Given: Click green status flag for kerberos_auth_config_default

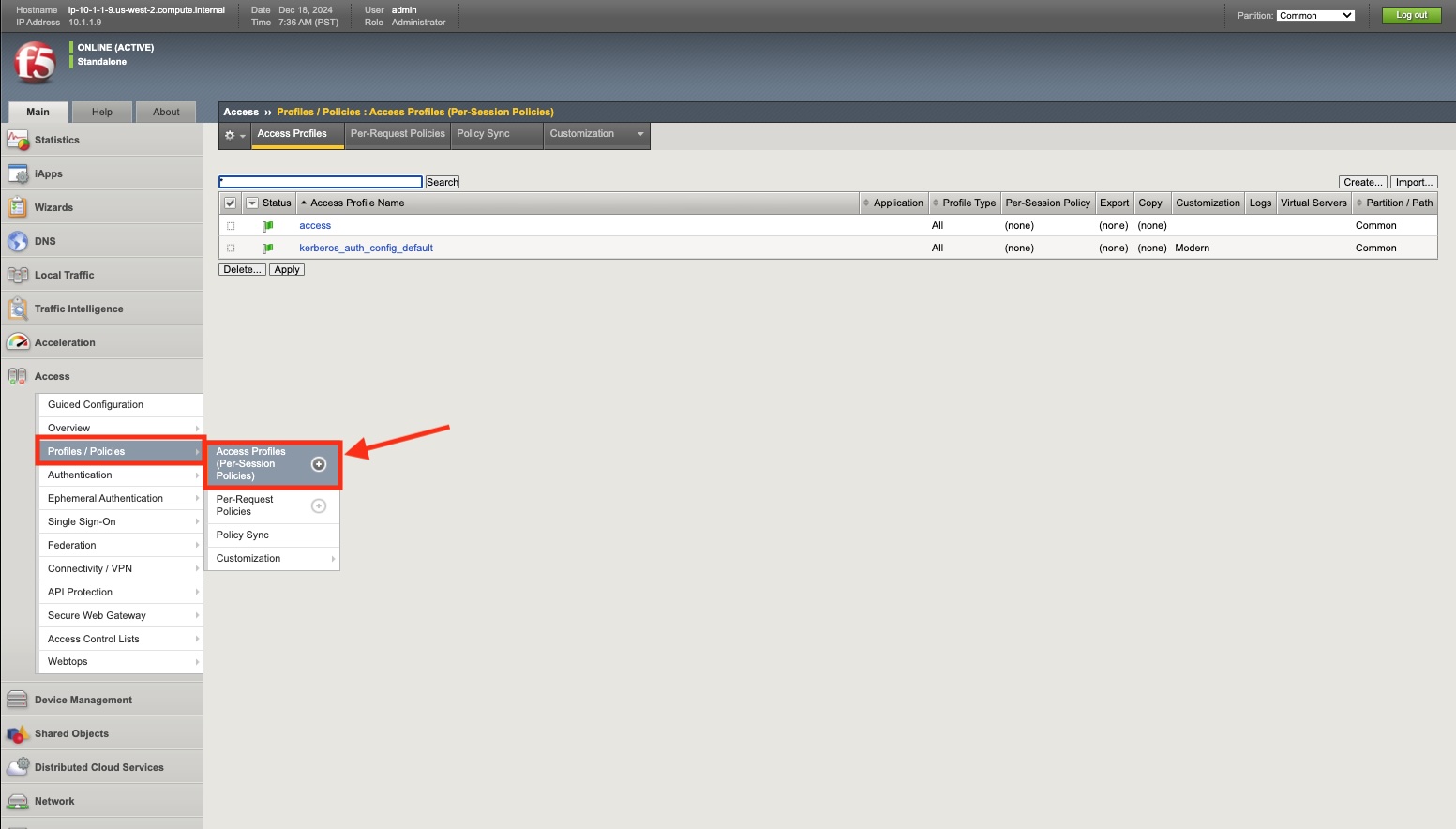Looking at the screenshot, I should [x=268, y=249].
